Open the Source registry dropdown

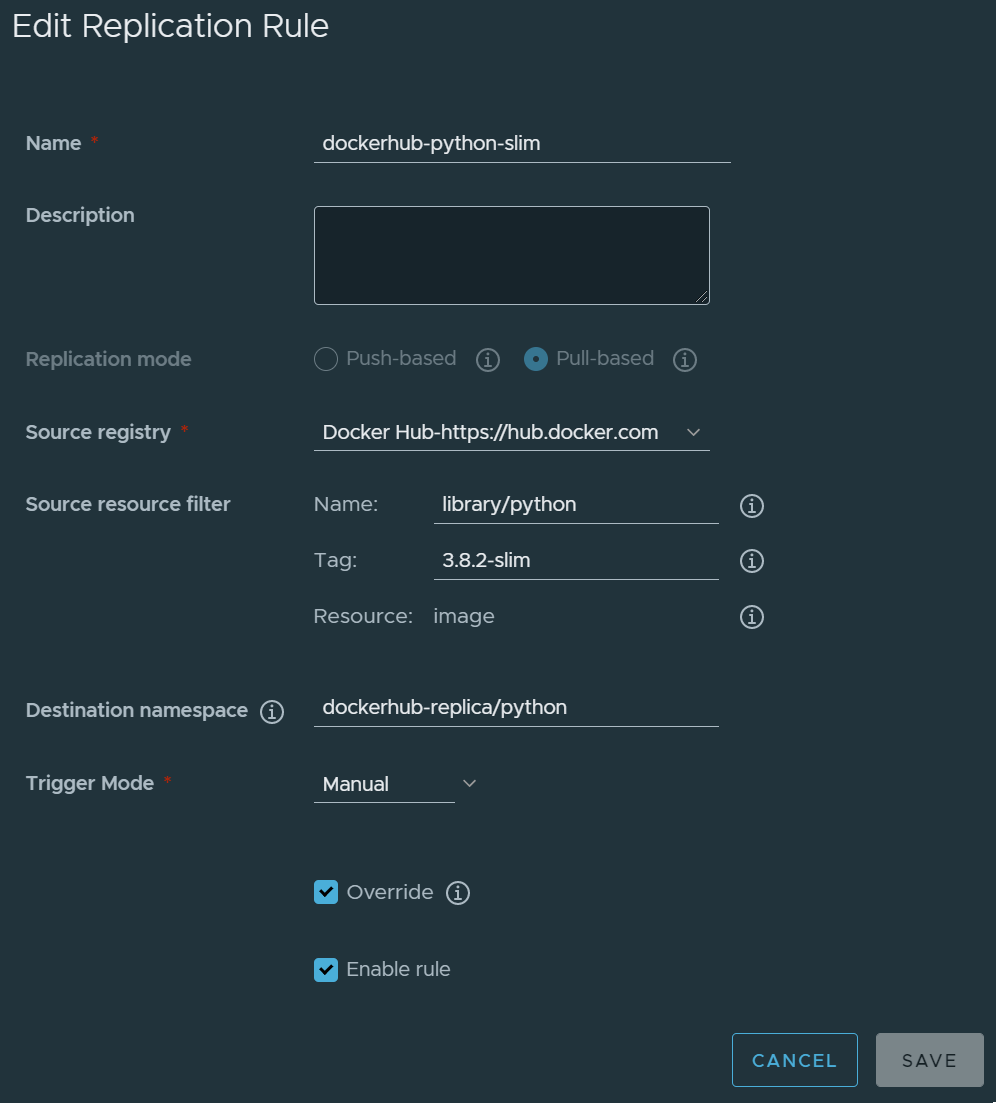click(x=511, y=433)
